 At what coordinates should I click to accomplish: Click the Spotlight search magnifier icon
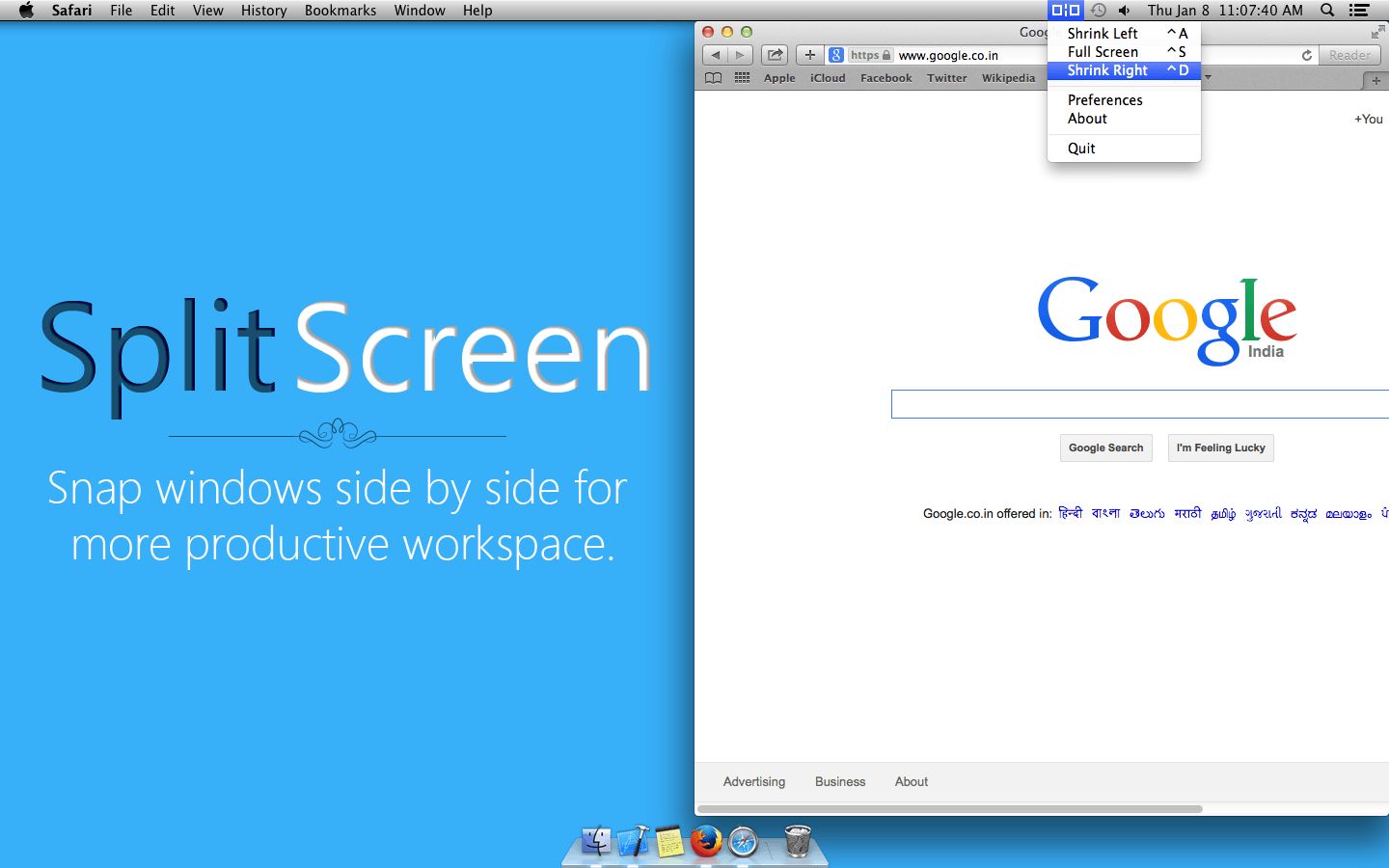[x=1327, y=11]
